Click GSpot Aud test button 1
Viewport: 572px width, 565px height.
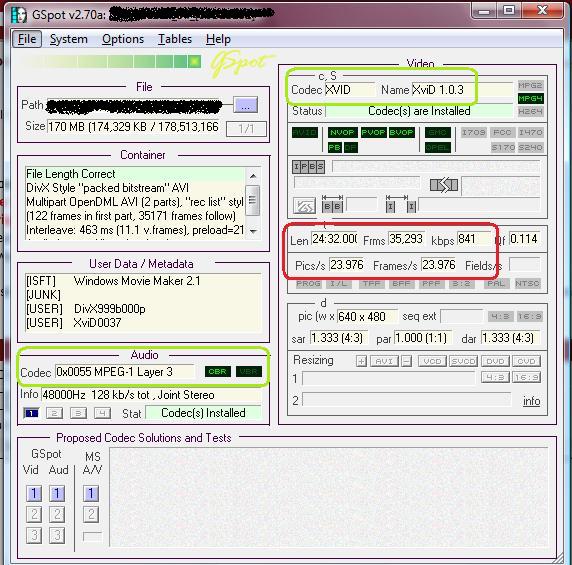coord(57,494)
